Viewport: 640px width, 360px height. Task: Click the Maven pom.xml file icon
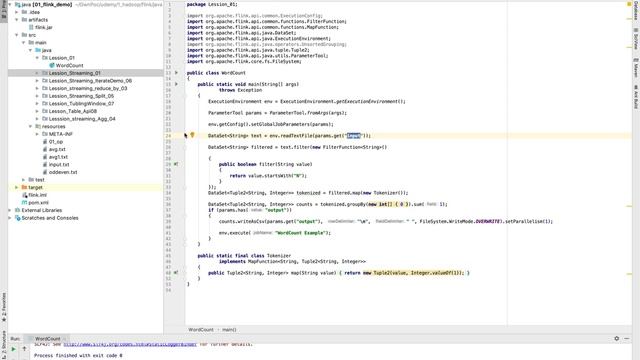tap(24, 202)
